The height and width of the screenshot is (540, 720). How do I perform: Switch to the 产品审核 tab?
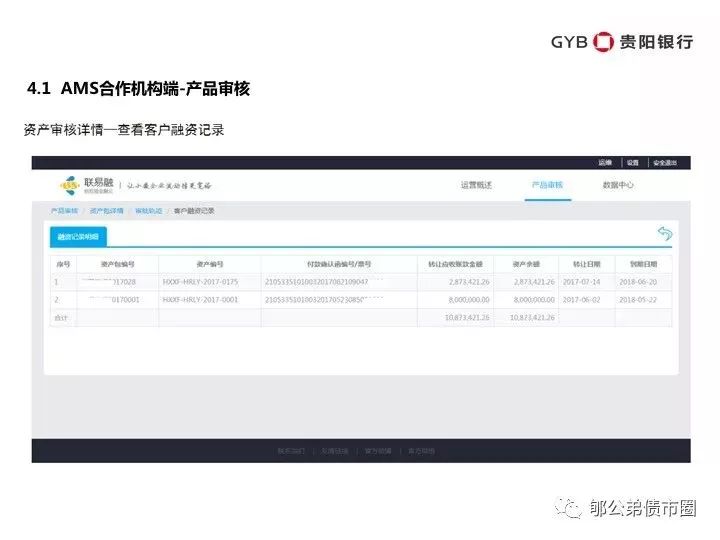point(547,185)
